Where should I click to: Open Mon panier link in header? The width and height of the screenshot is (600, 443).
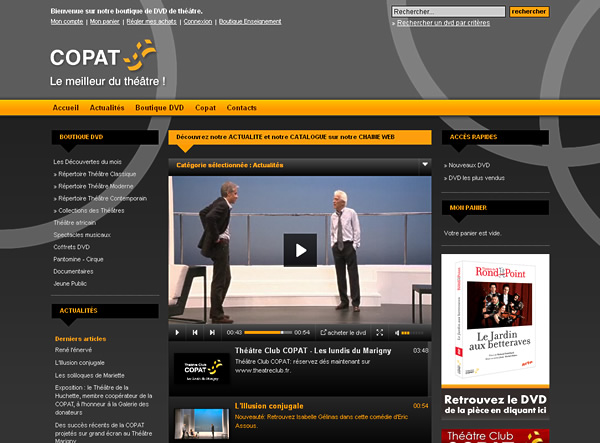pyautogui.click(x=105, y=21)
